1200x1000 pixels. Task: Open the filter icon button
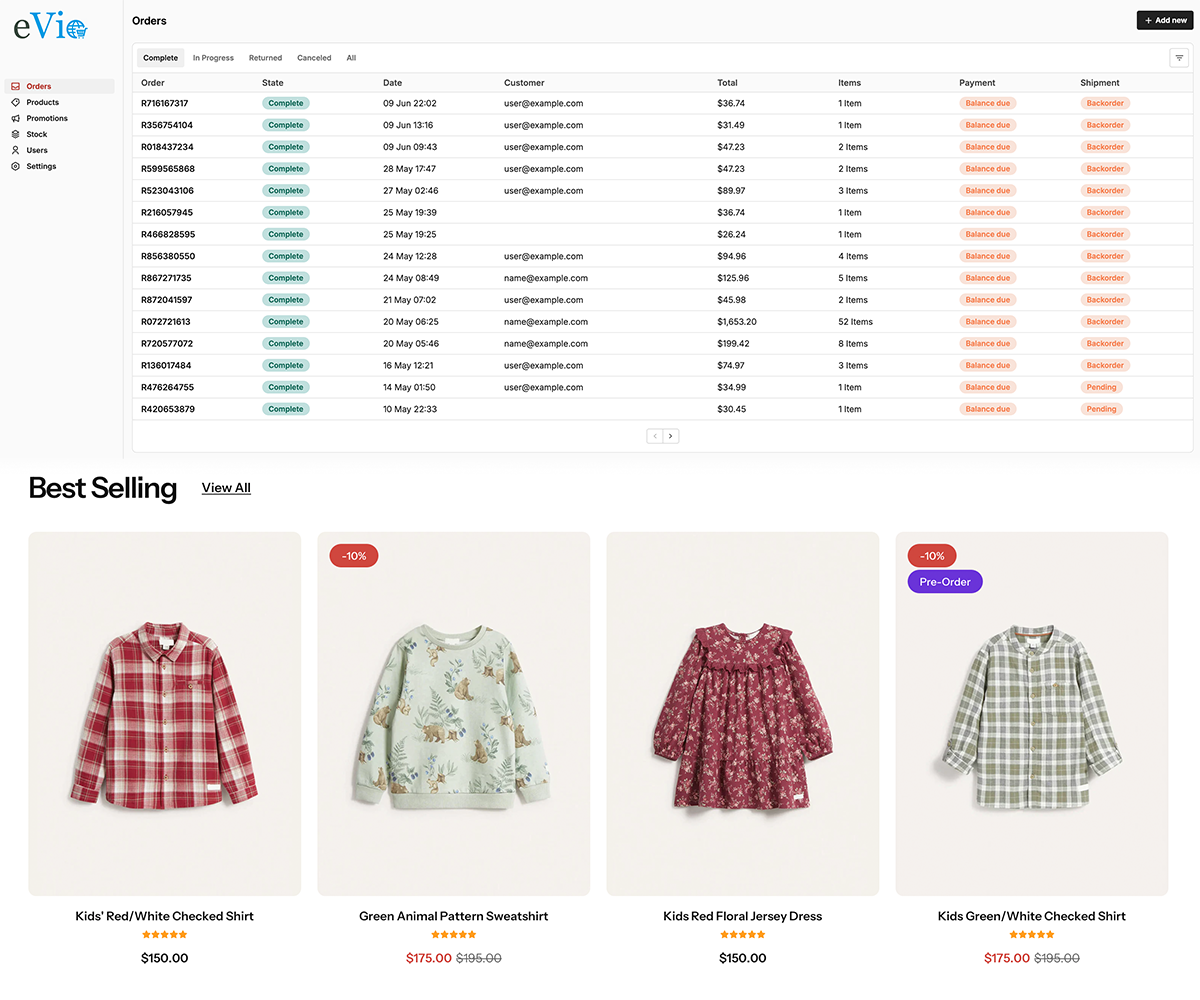(1179, 58)
